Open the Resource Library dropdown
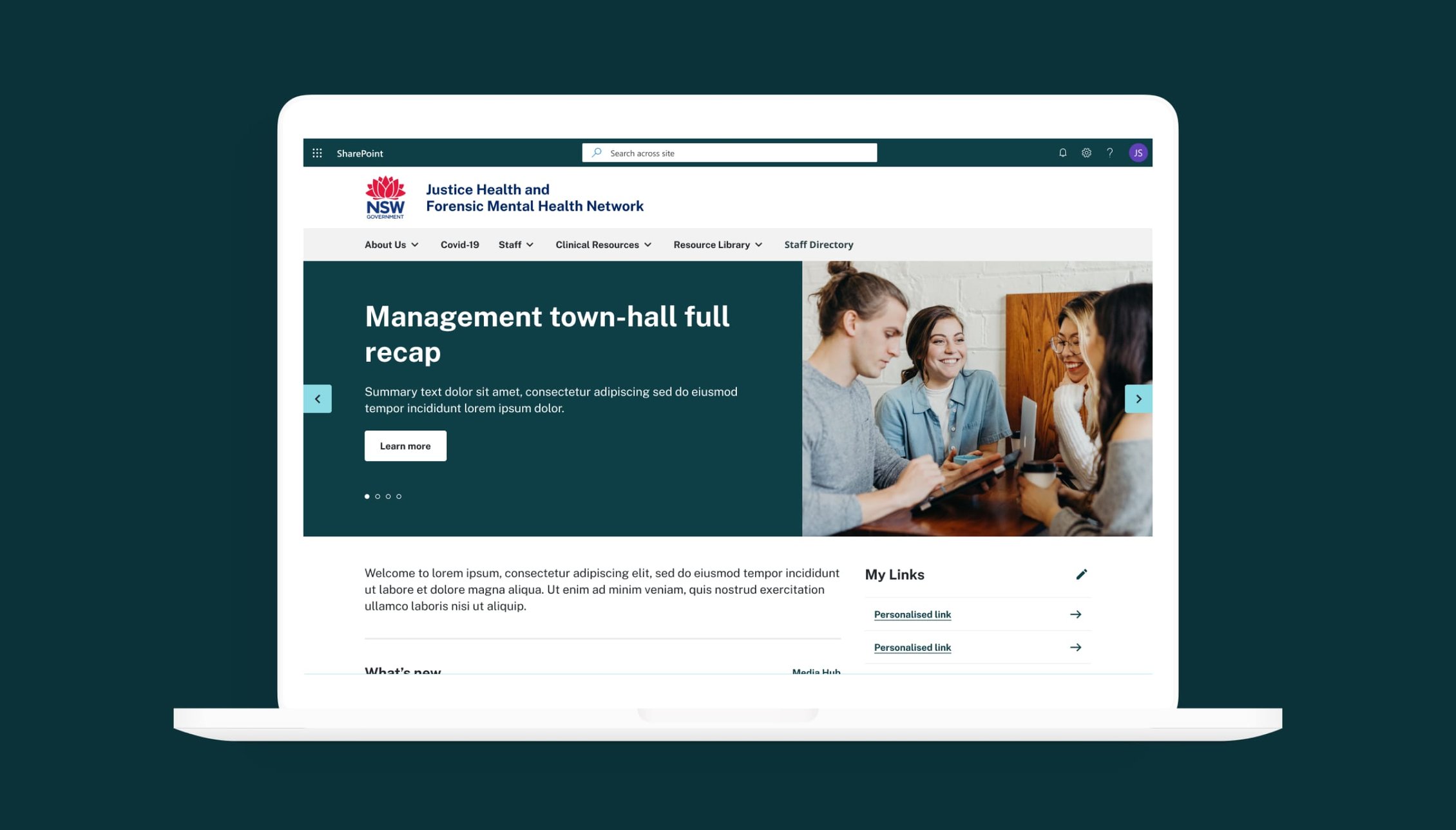Viewport: 1456px width, 830px height. [716, 245]
